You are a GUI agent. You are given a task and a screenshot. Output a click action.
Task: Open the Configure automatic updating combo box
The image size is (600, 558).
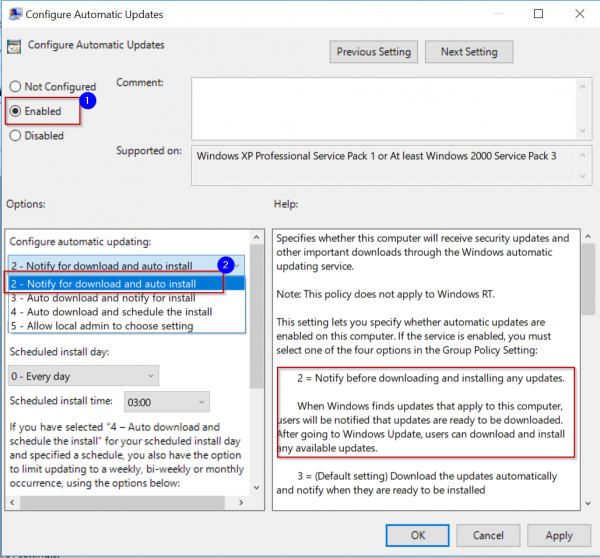pyautogui.click(x=127, y=266)
